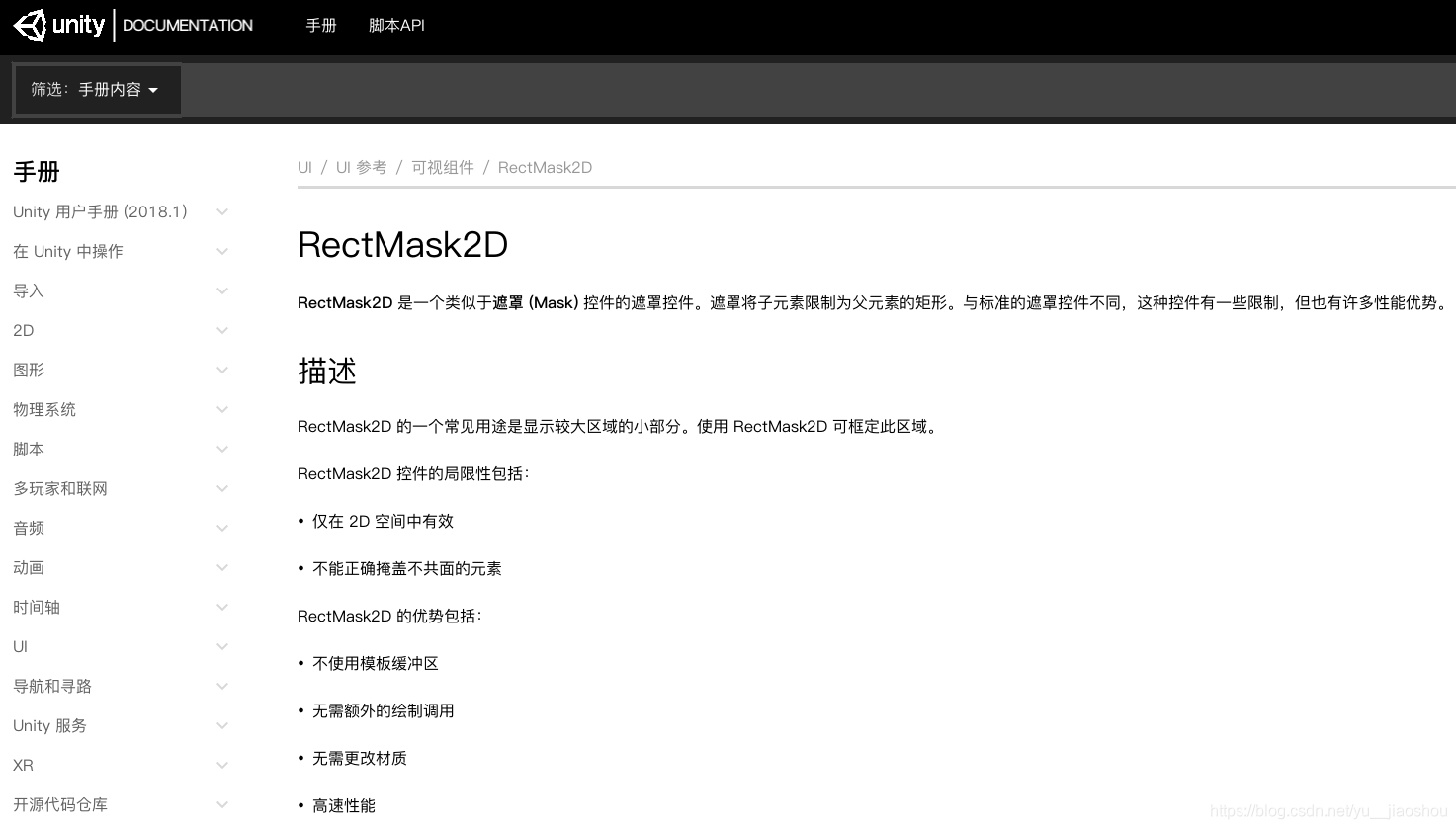Go to UI 参考 breadcrumb link

point(361,168)
